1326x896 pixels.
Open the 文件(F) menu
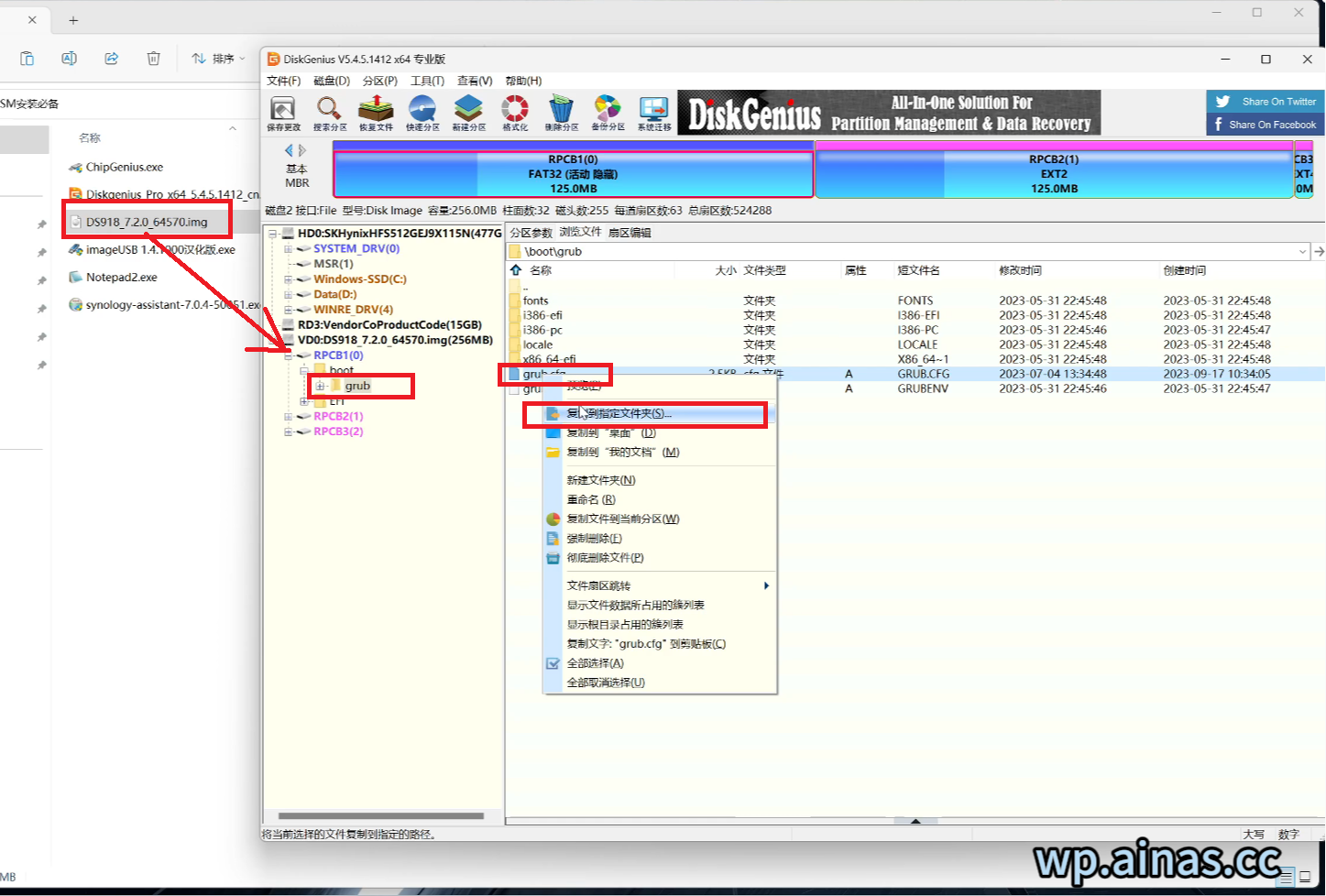tap(284, 81)
